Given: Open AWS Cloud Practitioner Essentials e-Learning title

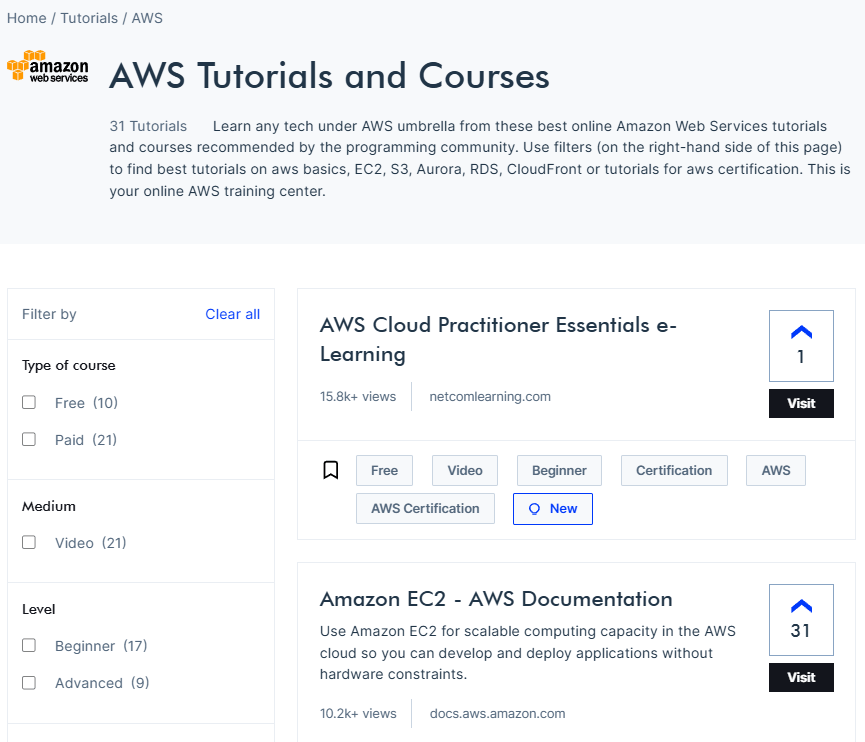Looking at the screenshot, I should (498, 339).
